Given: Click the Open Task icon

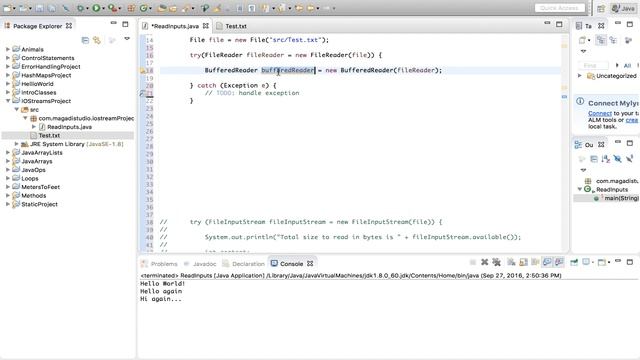Looking at the screenshot, I should [x=173, y=8].
